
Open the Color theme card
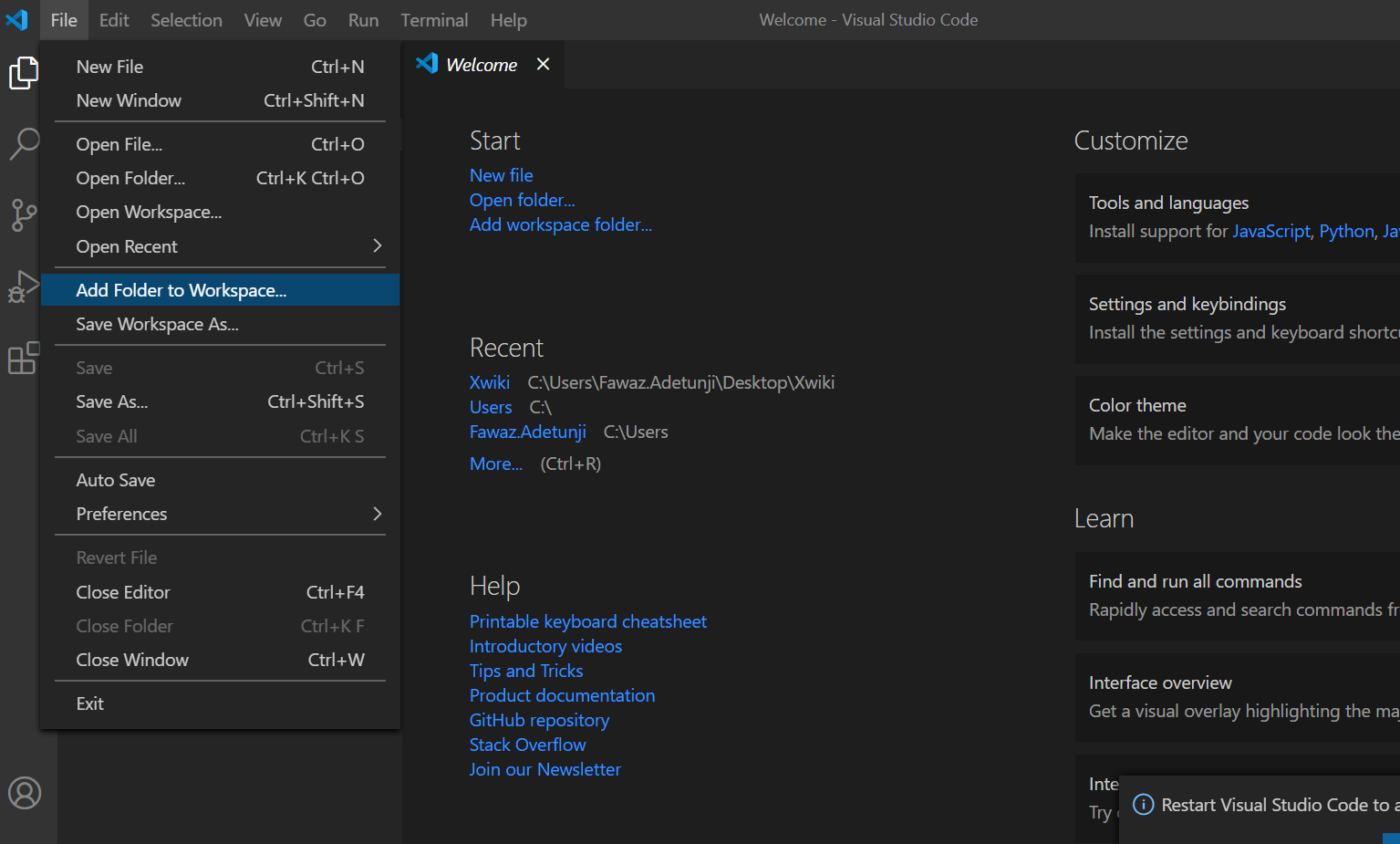click(1238, 420)
